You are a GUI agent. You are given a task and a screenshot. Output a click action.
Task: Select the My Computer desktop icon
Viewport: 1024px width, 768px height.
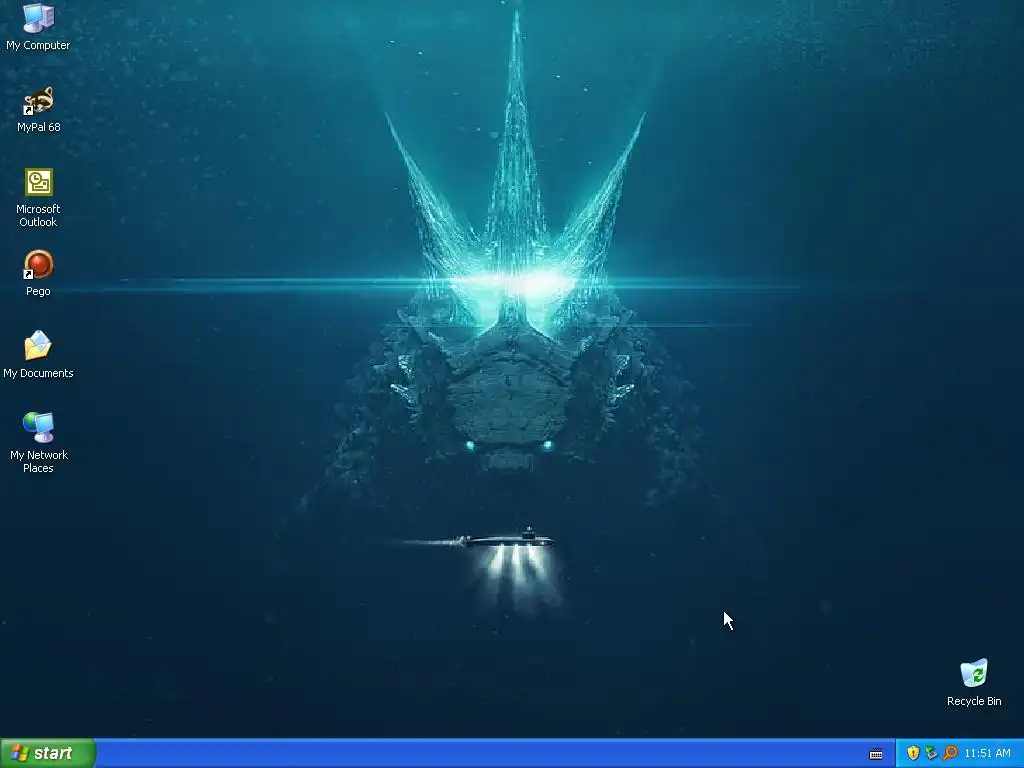click(x=38, y=27)
